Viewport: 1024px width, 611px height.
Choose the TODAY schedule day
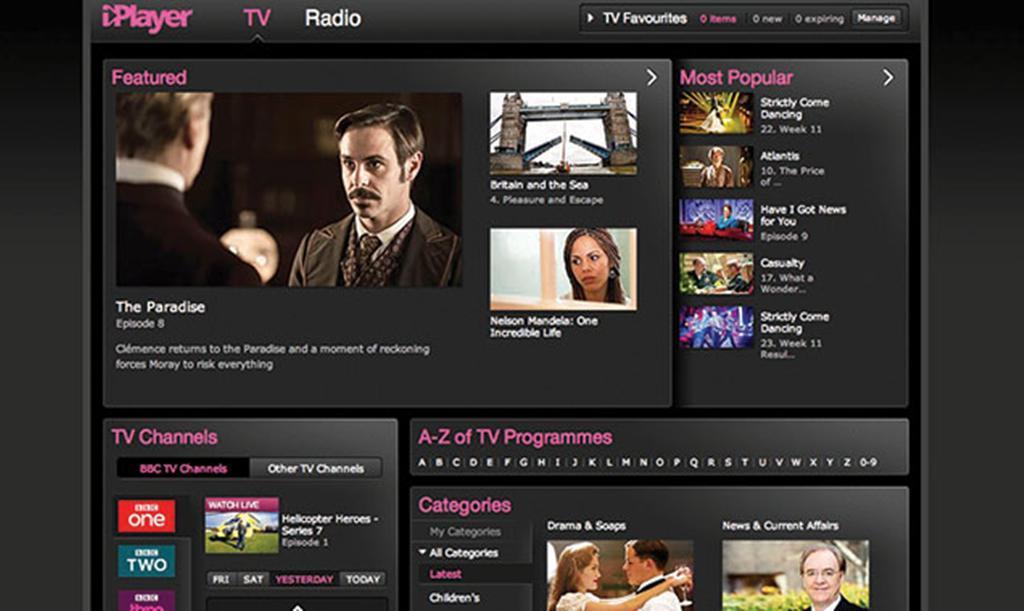(363, 579)
